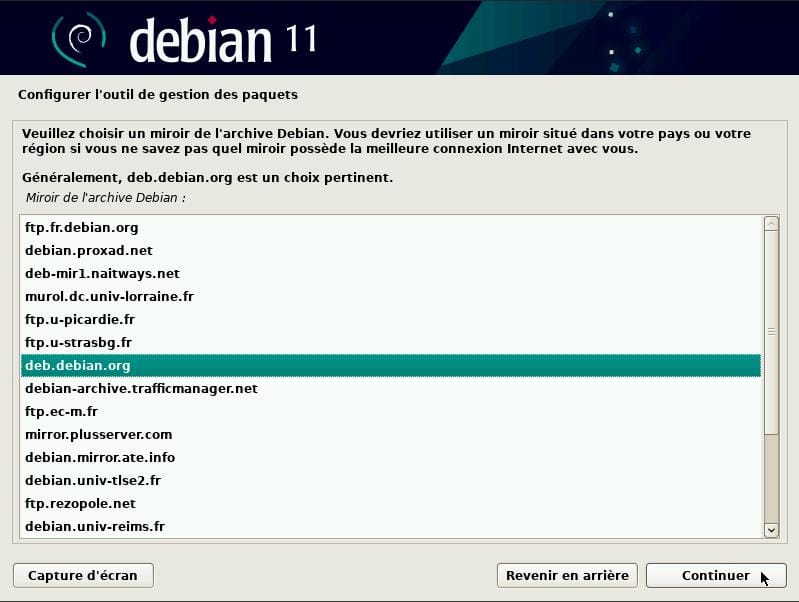
Task: Select debian.proxad.net mirror
Action: pos(391,250)
